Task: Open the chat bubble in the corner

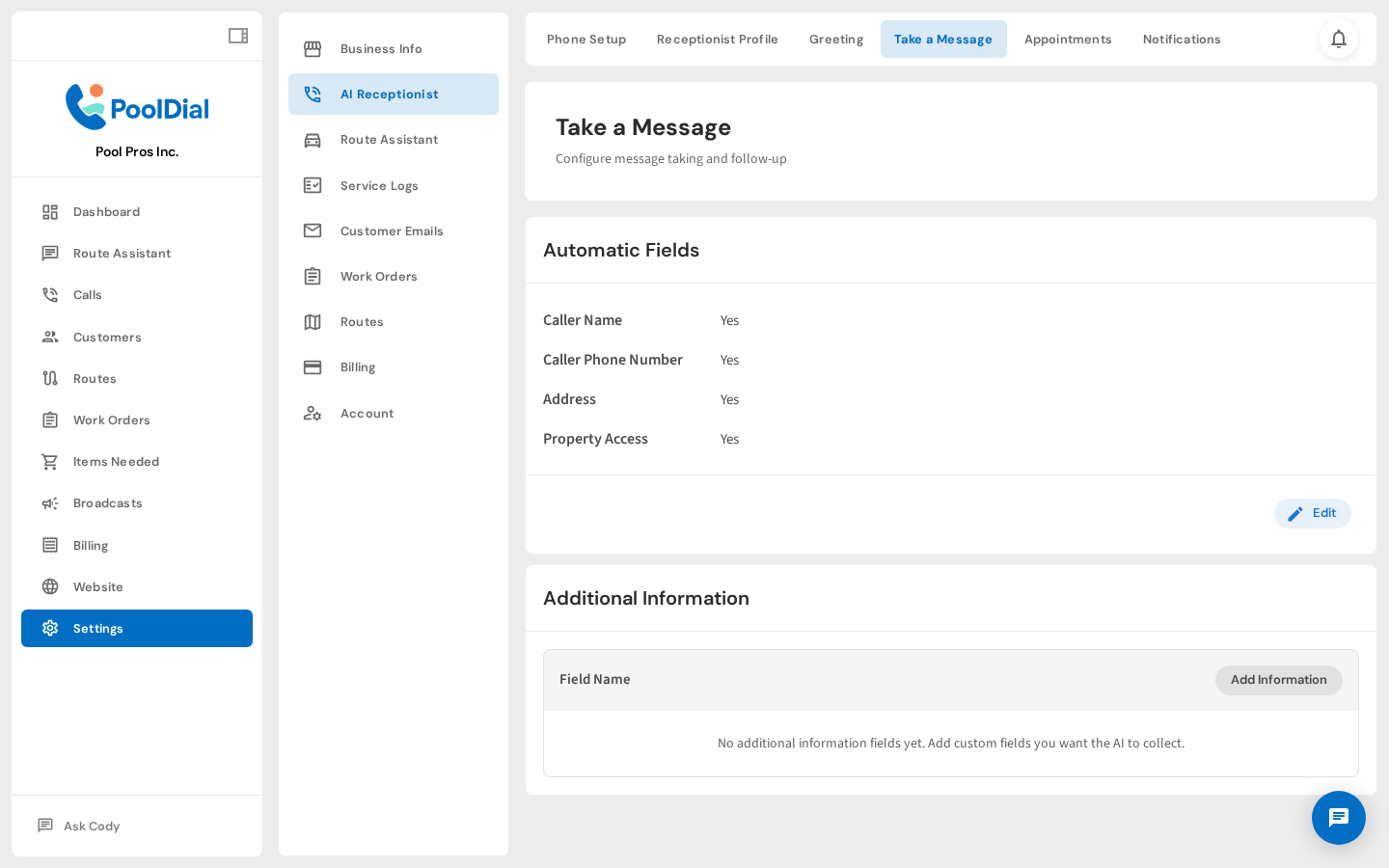Action: [1339, 818]
